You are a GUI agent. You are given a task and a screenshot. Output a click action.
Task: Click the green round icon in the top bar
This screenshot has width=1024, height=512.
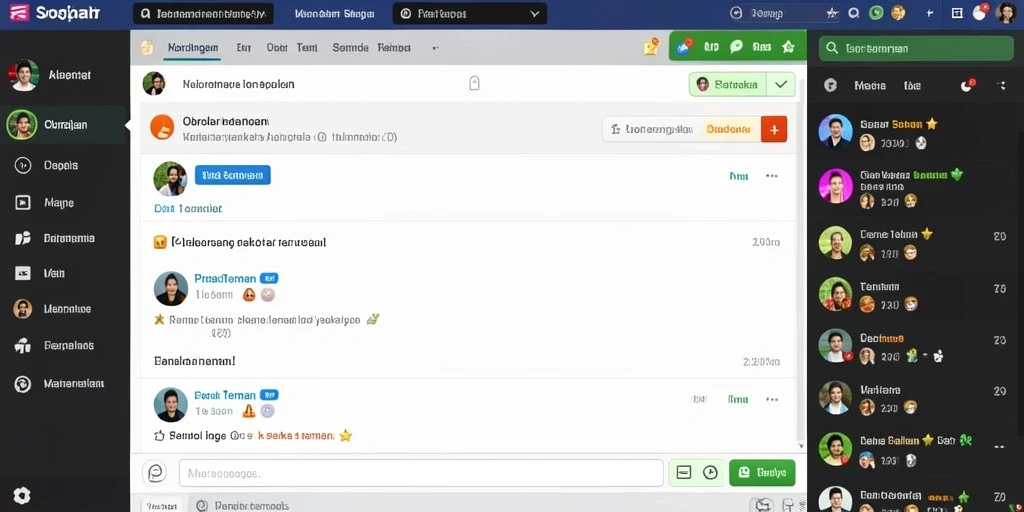click(876, 13)
